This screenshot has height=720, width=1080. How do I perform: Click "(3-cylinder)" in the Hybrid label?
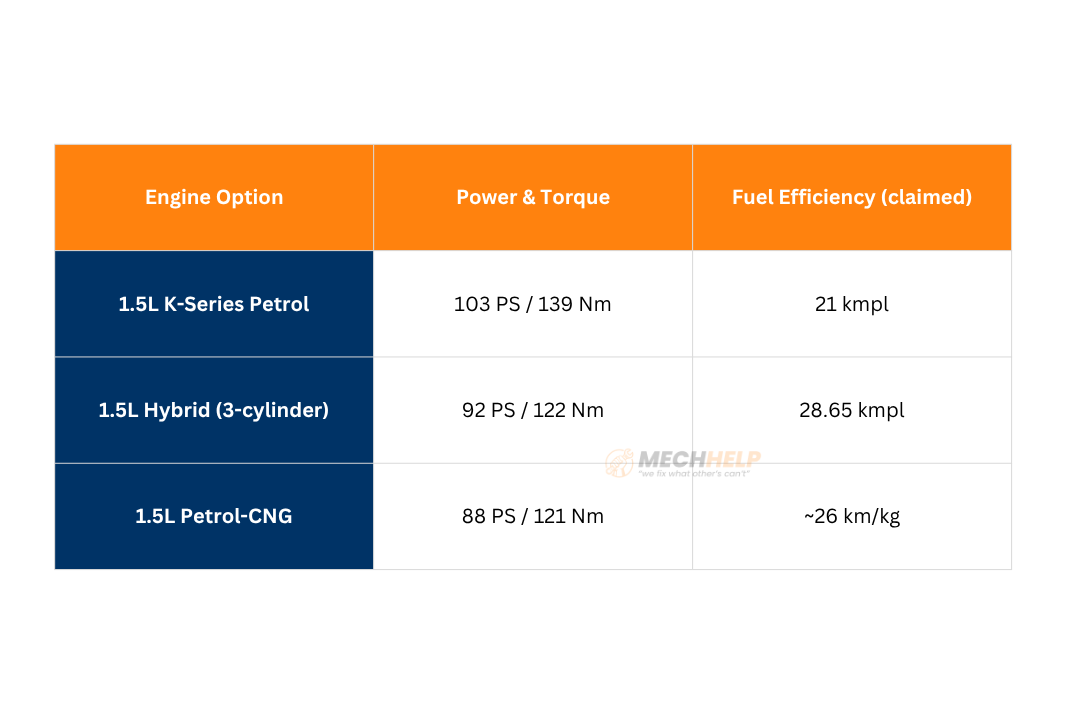[x=272, y=410]
